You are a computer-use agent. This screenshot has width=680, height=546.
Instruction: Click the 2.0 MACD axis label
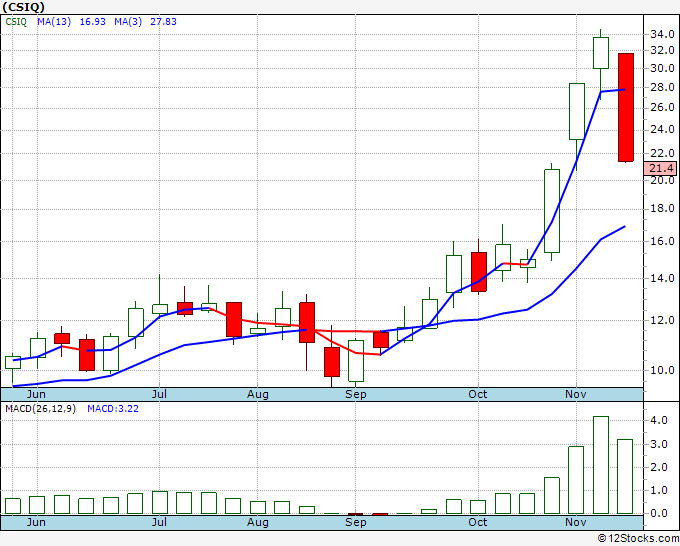tap(658, 468)
